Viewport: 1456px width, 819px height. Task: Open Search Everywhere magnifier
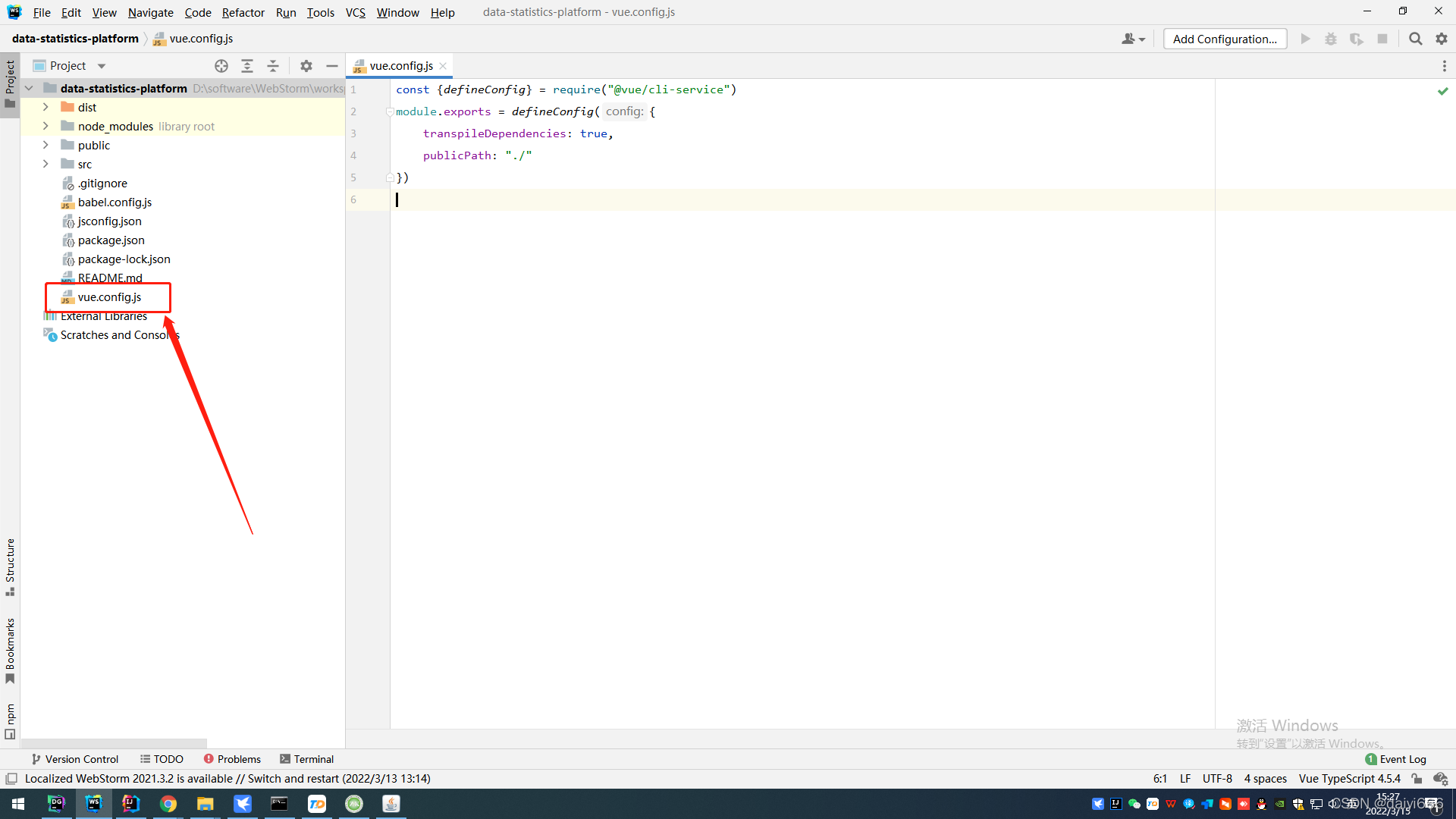tap(1415, 39)
